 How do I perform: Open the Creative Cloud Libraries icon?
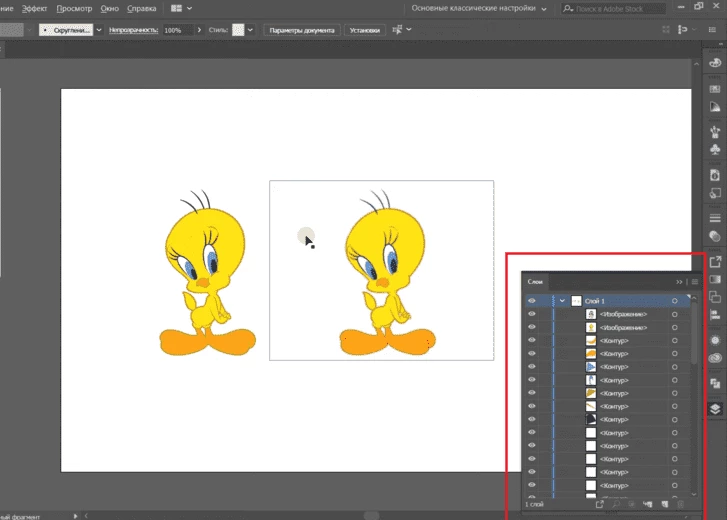[715, 358]
